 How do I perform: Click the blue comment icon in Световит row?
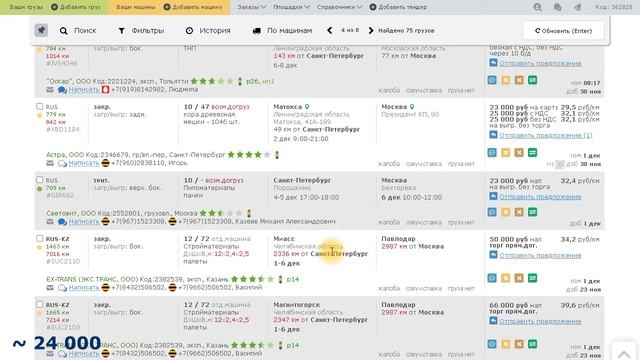(x=492, y=212)
